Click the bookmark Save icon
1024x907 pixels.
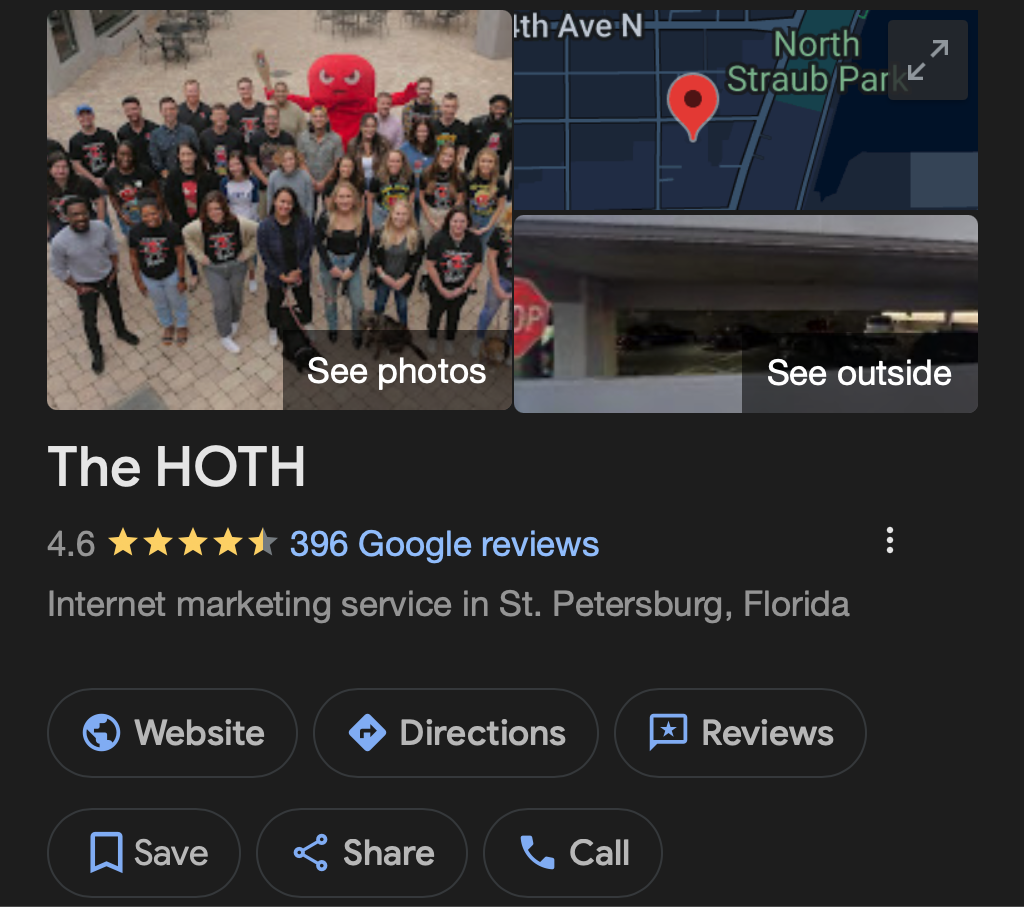[x=106, y=852]
